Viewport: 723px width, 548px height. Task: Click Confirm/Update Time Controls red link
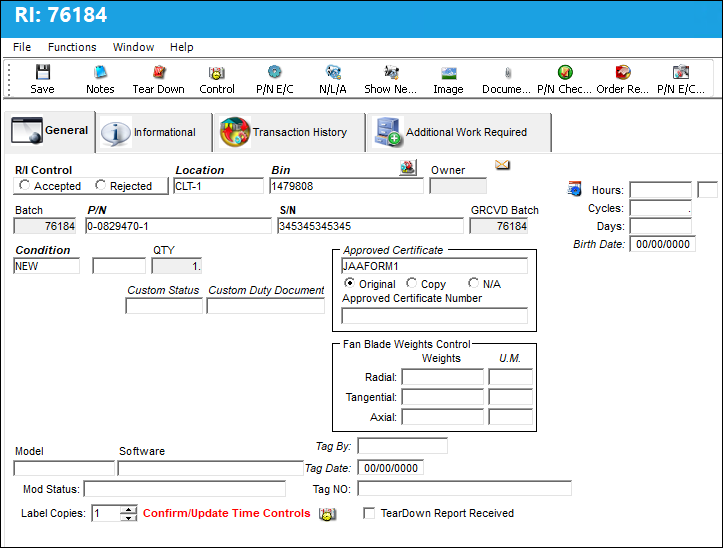click(226, 513)
